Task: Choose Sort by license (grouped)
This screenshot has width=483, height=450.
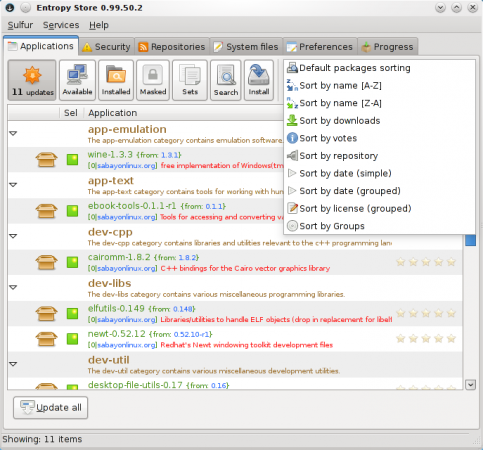Action: click(379, 209)
